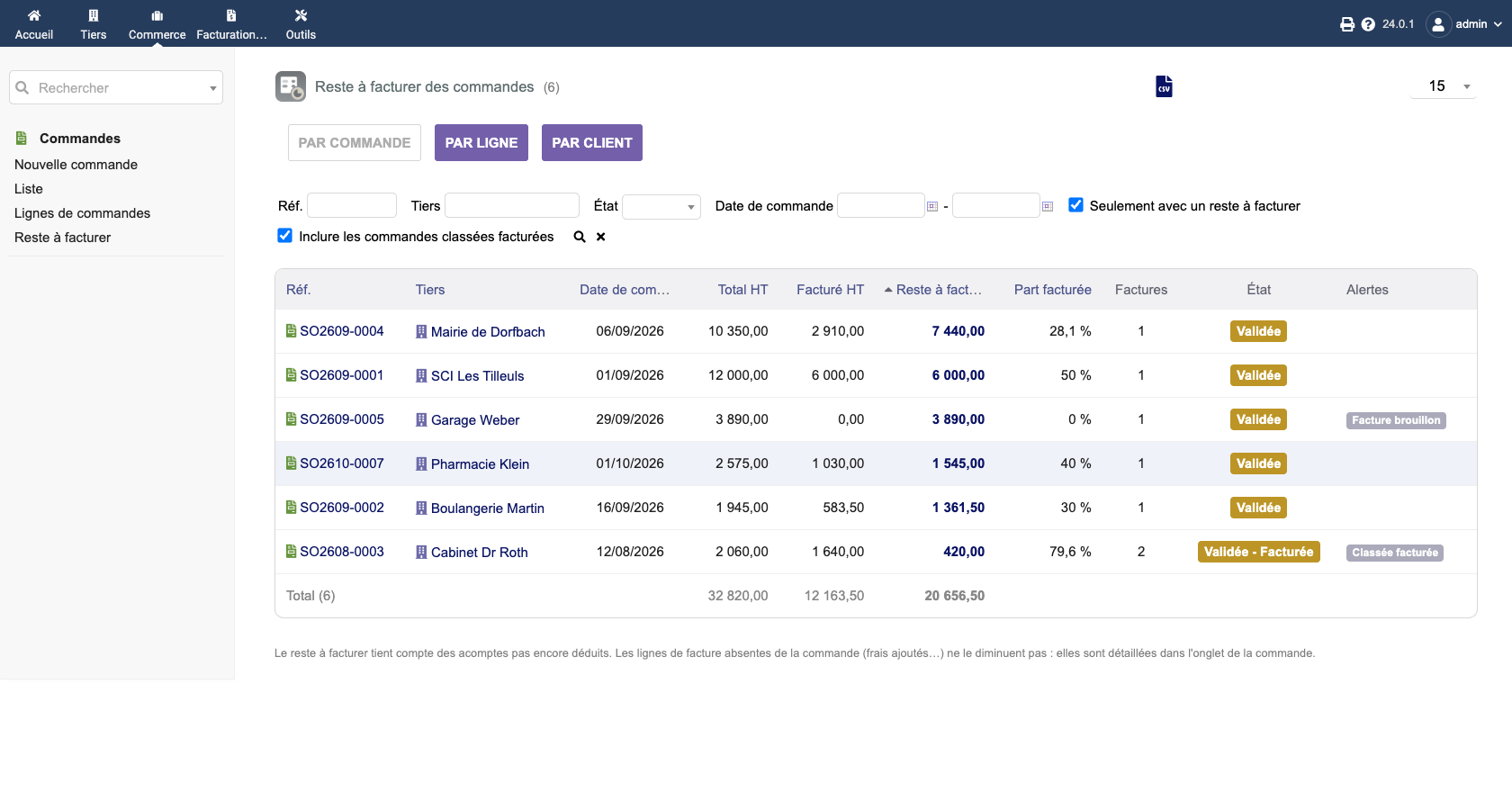The width and height of the screenshot is (1512, 810).
Task: Export list with the CSV file icon
Action: click(1164, 86)
